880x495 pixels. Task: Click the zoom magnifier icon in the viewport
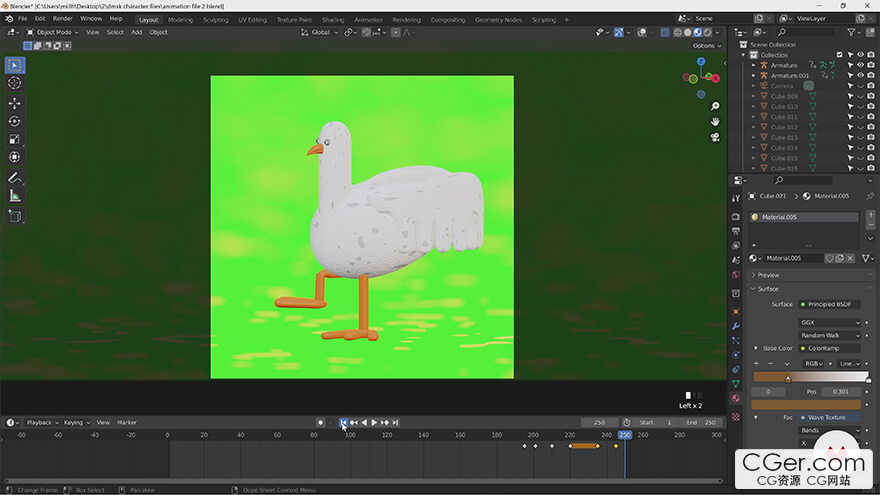tap(716, 106)
